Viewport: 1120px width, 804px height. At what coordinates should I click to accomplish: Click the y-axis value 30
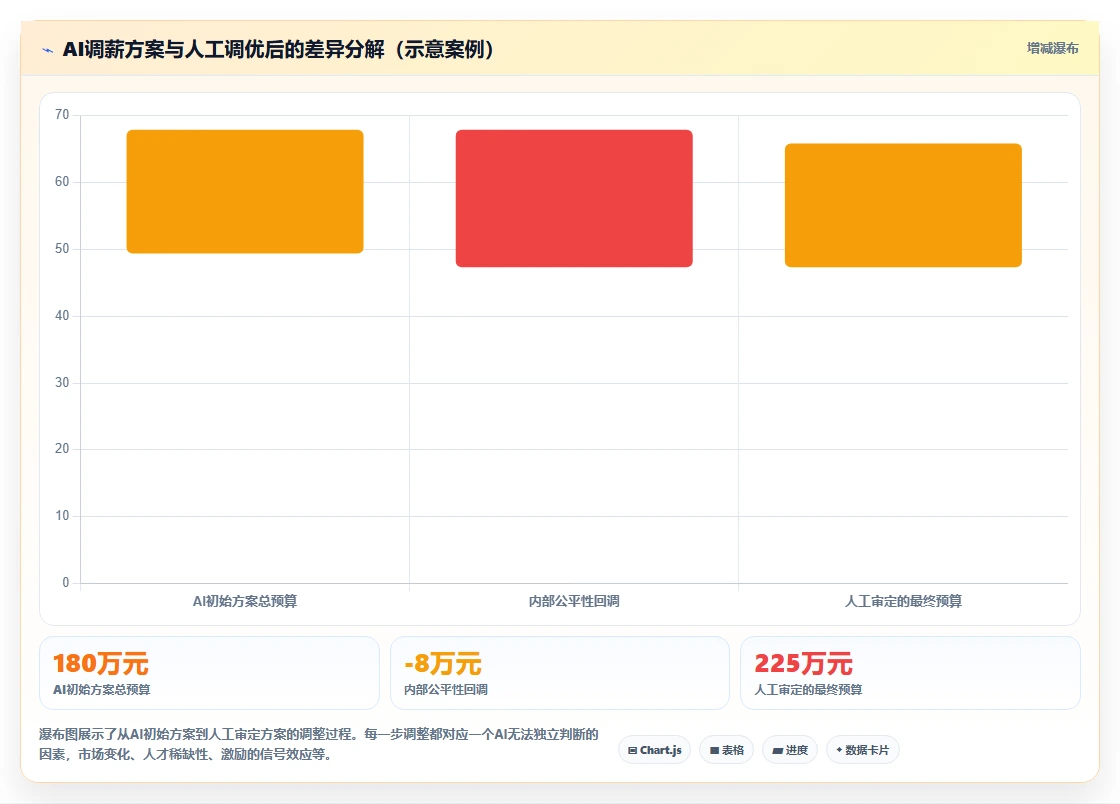click(x=62, y=382)
